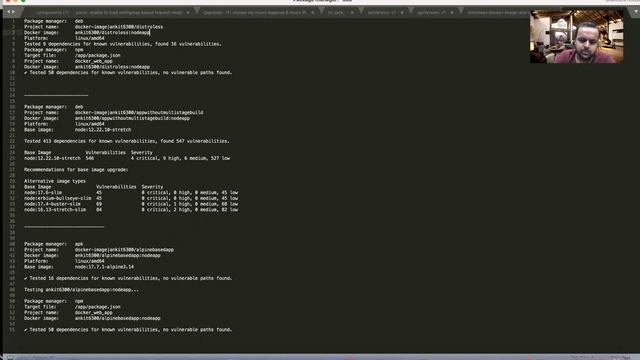Click 'Base image: node:17.7.1-alpine3.14' line
Screen dimensions: 640x360
click(x=79, y=267)
